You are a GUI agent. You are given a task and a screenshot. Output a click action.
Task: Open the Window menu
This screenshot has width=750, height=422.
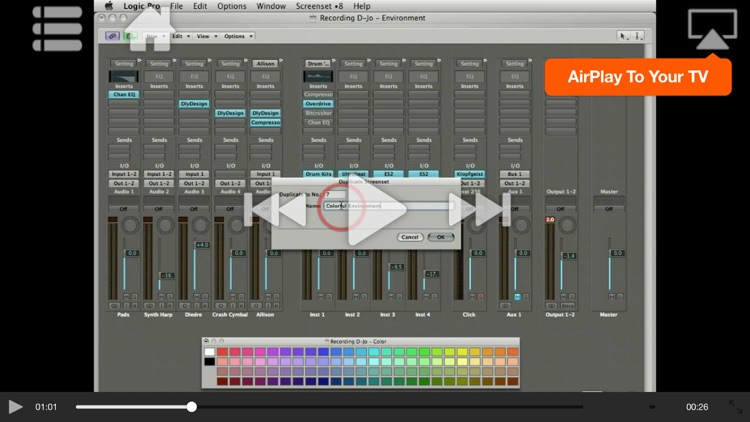tap(271, 6)
